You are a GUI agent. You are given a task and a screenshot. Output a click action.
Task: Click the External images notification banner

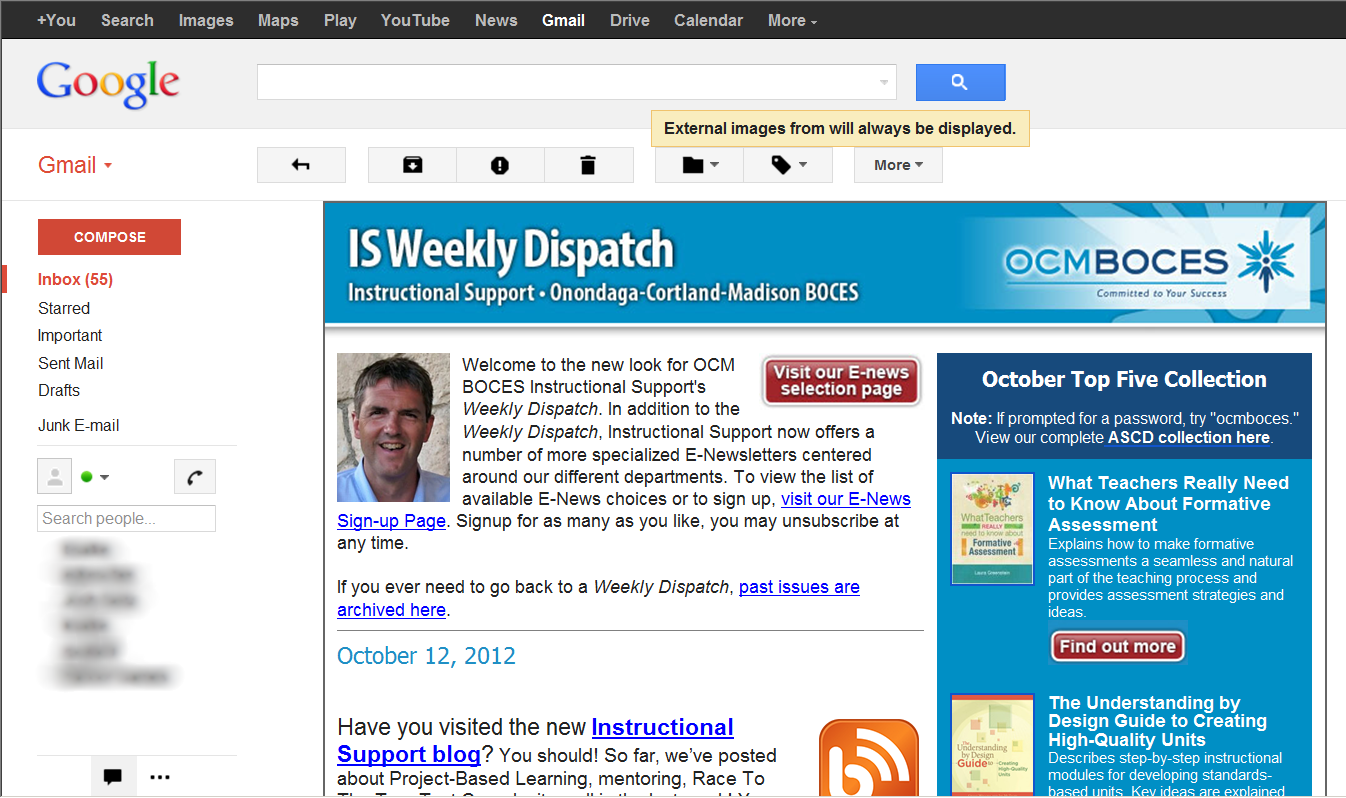840,128
